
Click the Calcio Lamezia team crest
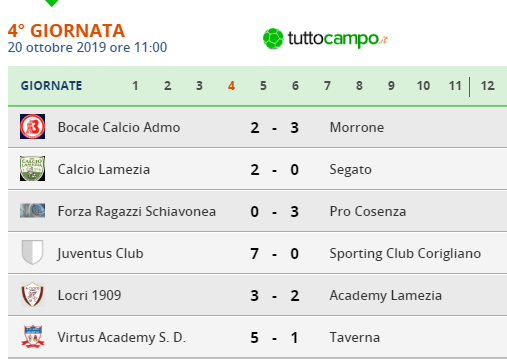(x=32, y=169)
